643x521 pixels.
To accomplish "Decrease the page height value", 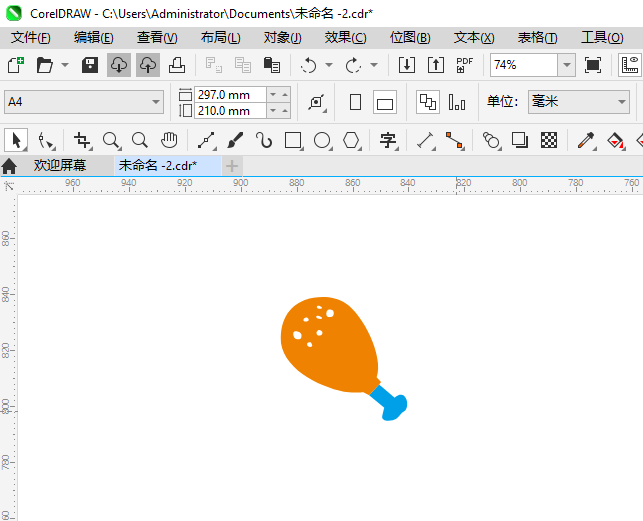I will (273, 111).
